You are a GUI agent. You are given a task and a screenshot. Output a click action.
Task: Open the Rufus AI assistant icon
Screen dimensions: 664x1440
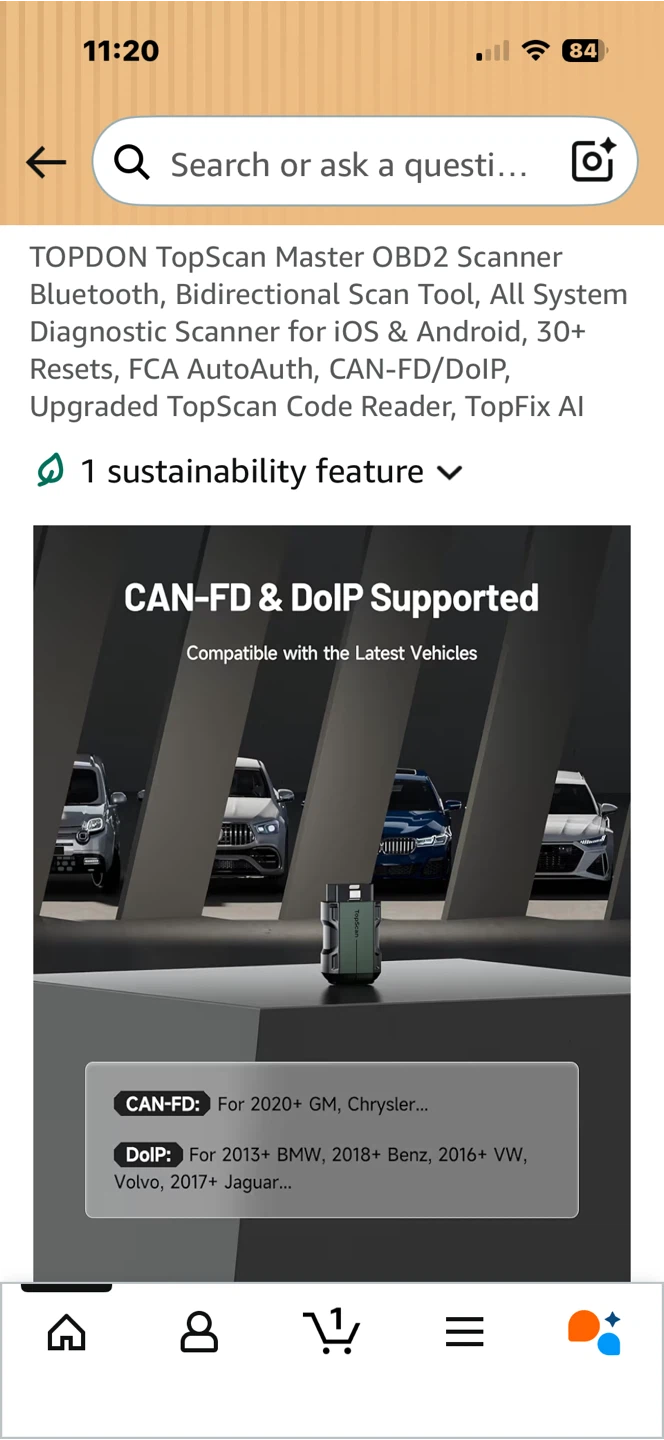coord(594,1332)
